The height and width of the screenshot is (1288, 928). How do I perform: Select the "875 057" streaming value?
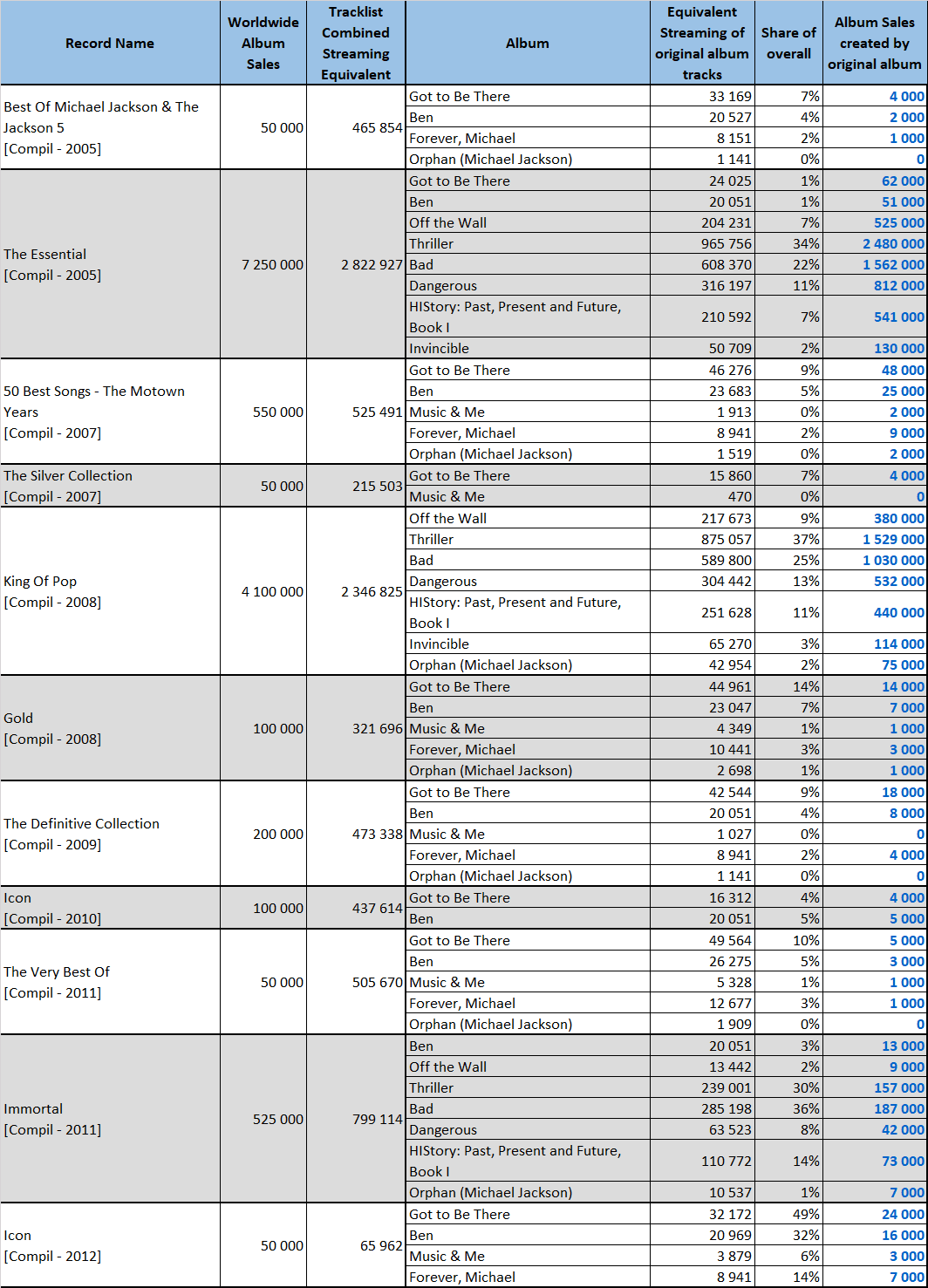coord(726,539)
